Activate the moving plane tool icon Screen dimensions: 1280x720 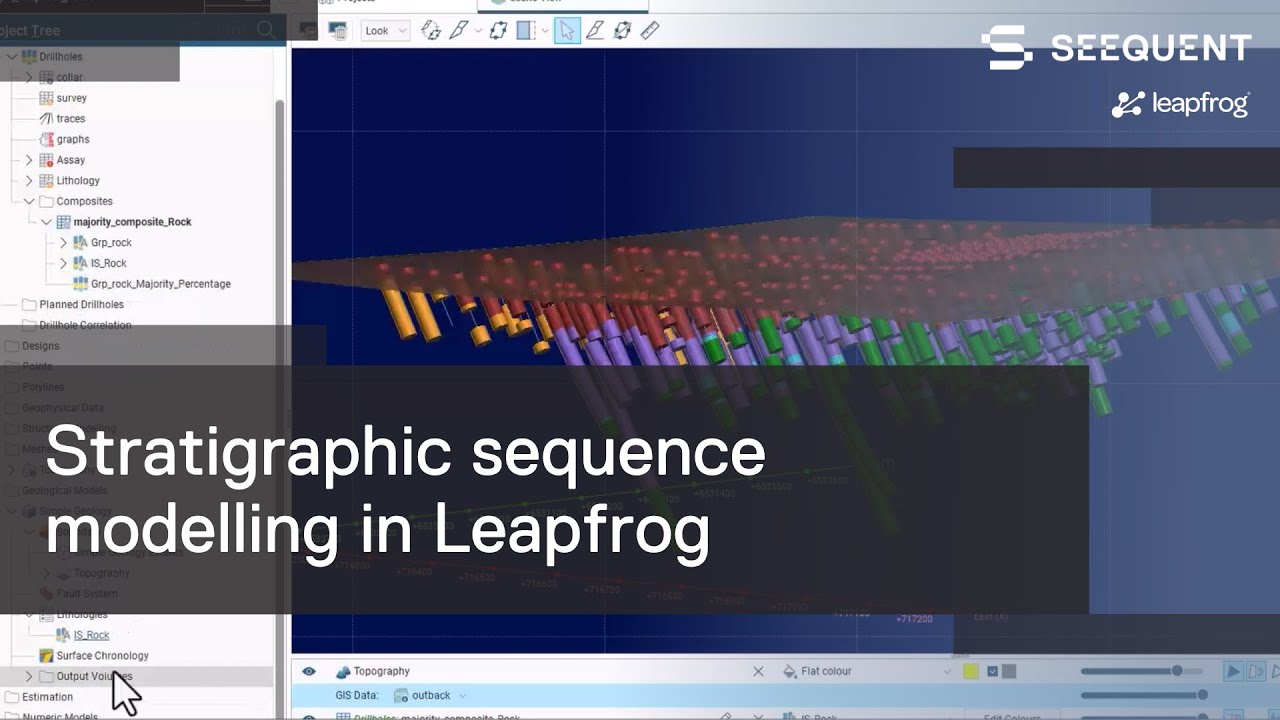(x=498, y=31)
